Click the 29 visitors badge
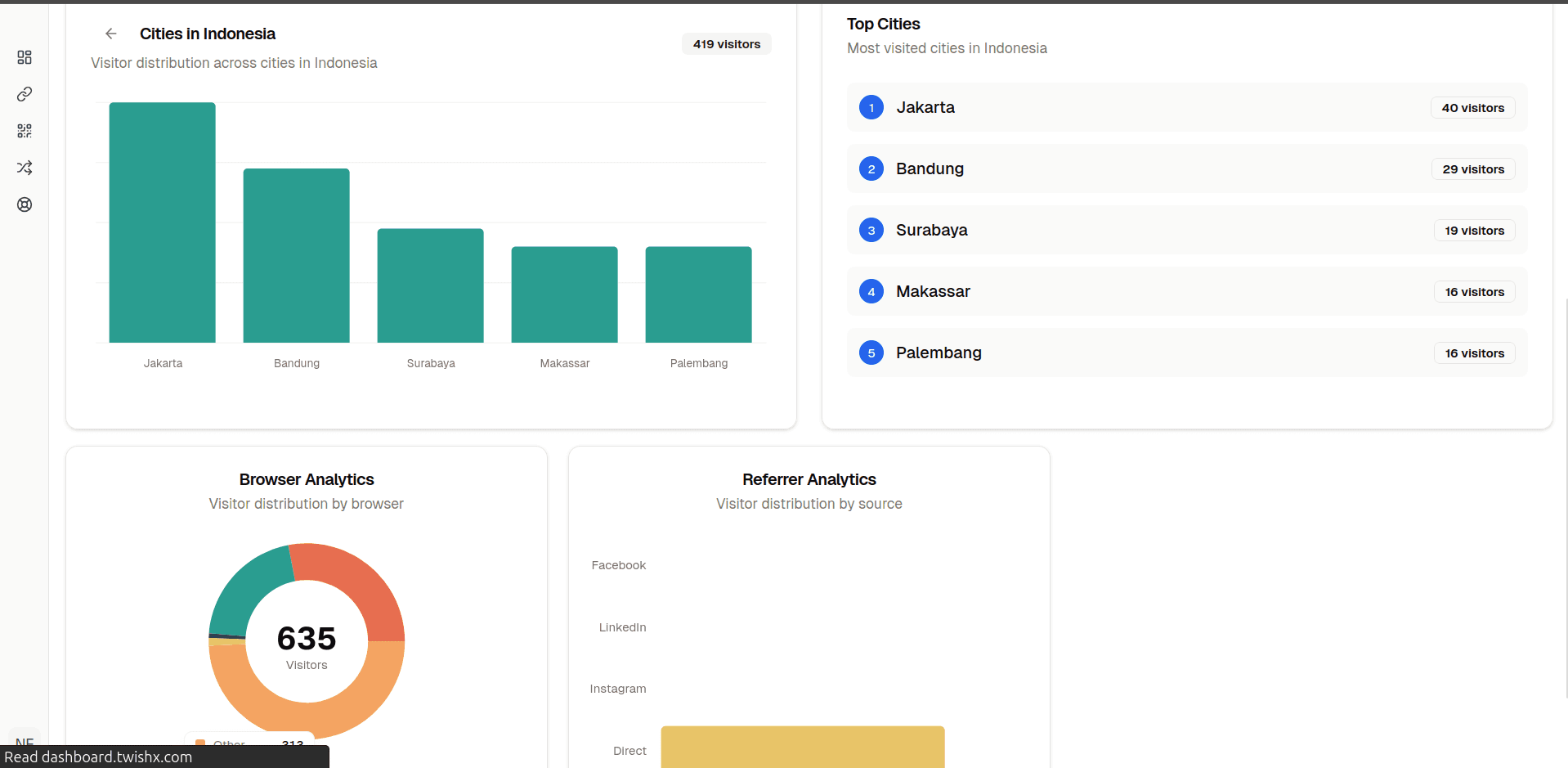Image resolution: width=1568 pixels, height=768 pixels. point(1473,169)
